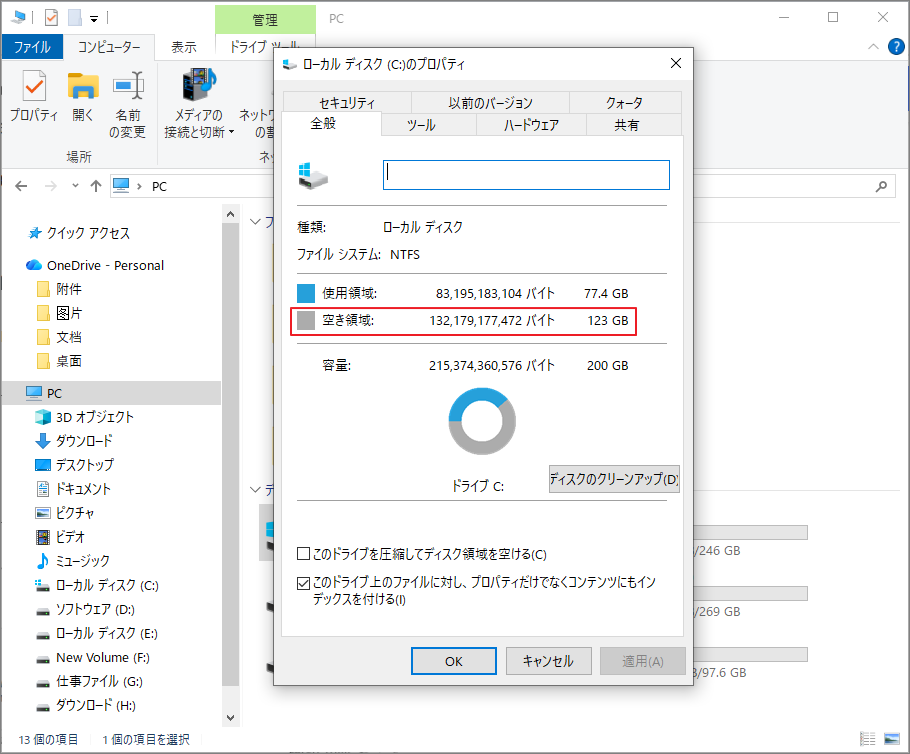The image size is (910, 754).
Task: Open the quick access toolbar customize dropdown
Action: 94,19
